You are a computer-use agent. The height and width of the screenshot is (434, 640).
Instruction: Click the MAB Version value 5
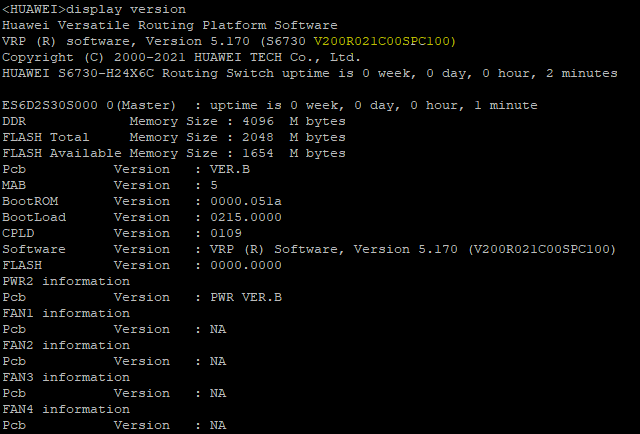[x=214, y=185]
